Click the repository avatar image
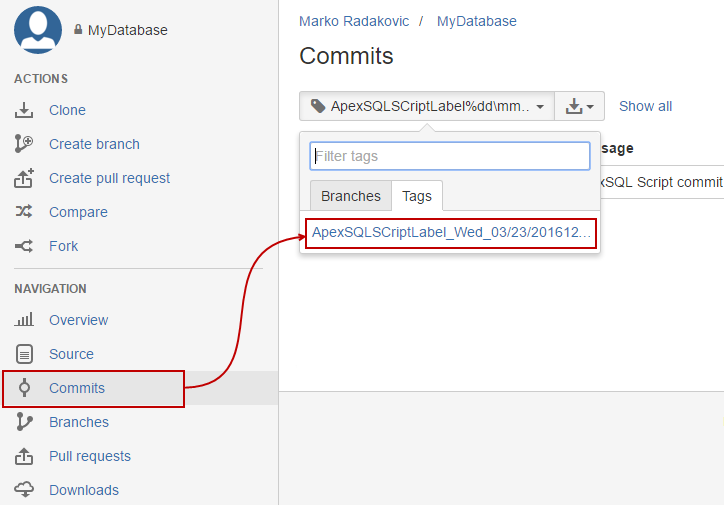This screenshot has width=724, height=505. click(x=38, y=29)
